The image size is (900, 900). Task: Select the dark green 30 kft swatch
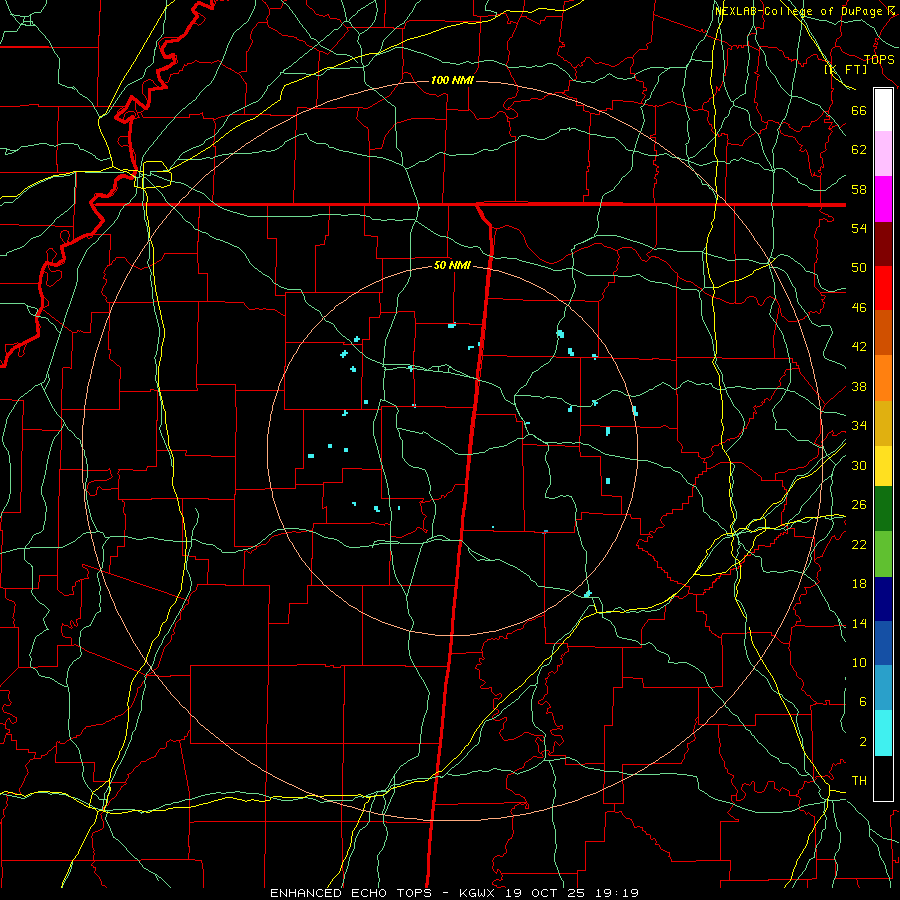click(x=883, y=509)
